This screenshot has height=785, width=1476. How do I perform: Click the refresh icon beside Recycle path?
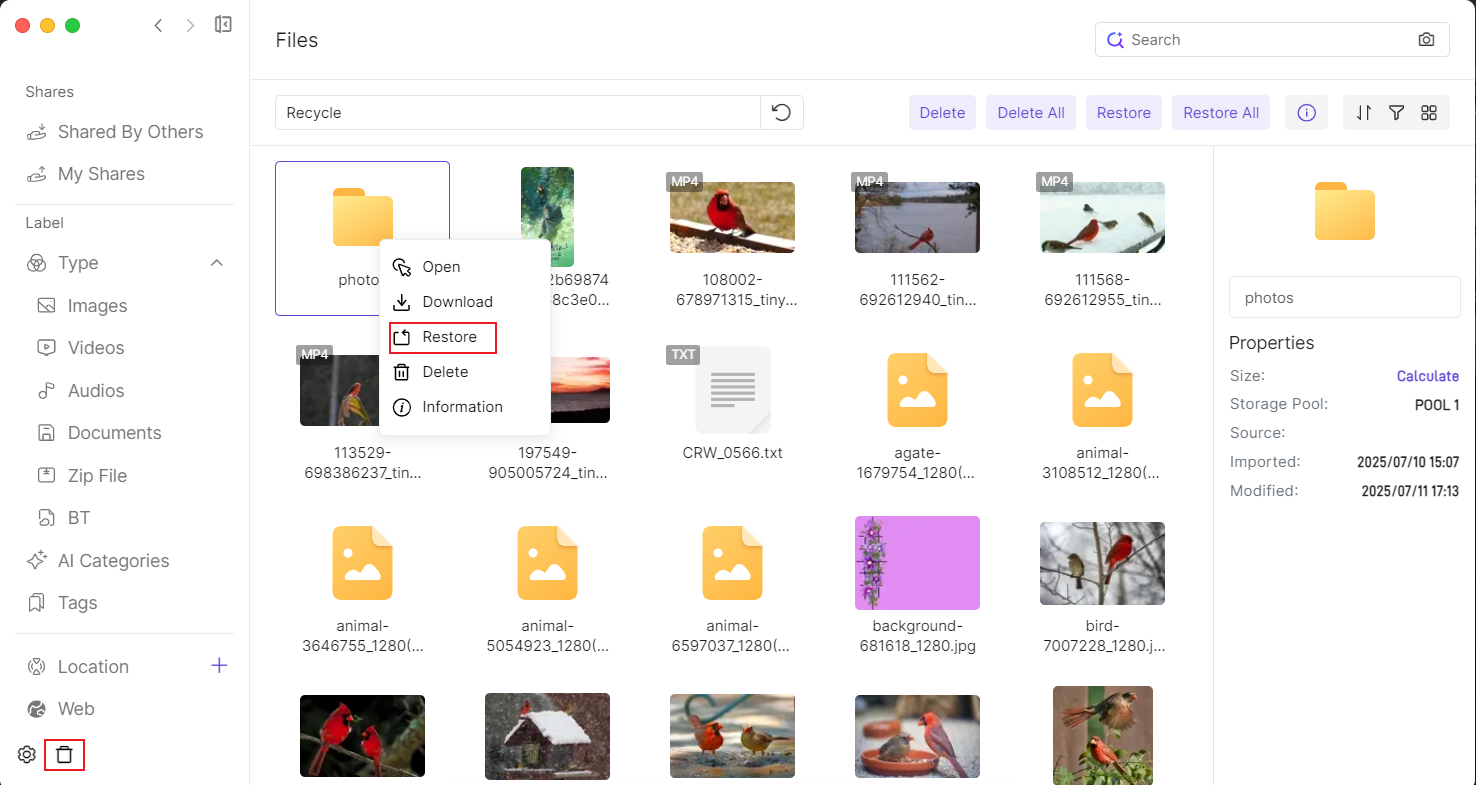point(782,113)
